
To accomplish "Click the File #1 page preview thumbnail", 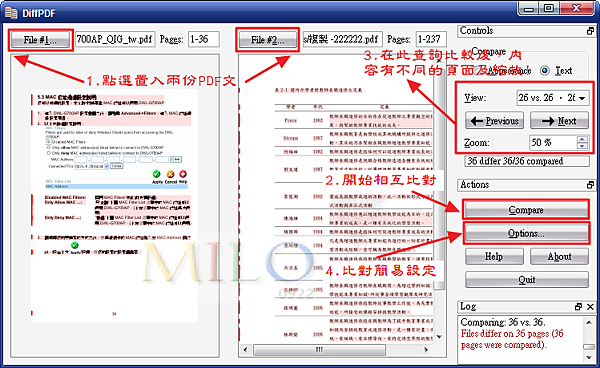I will [x=114, y=205].
